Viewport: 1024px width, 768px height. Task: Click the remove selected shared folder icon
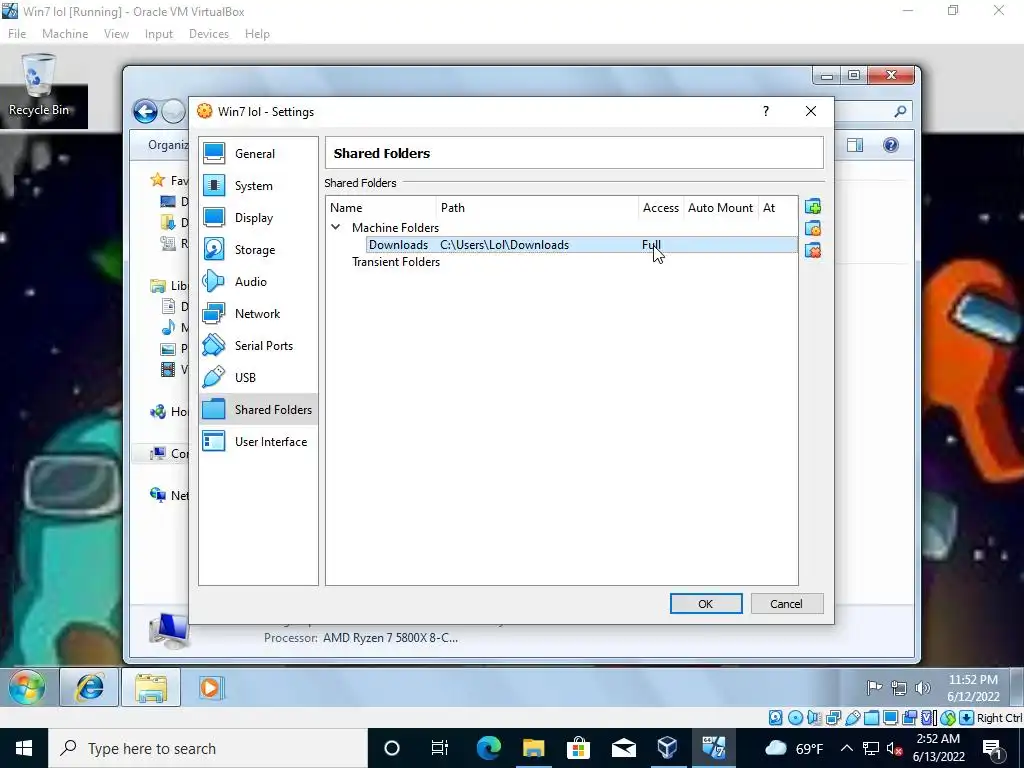[x=812, y=250]
